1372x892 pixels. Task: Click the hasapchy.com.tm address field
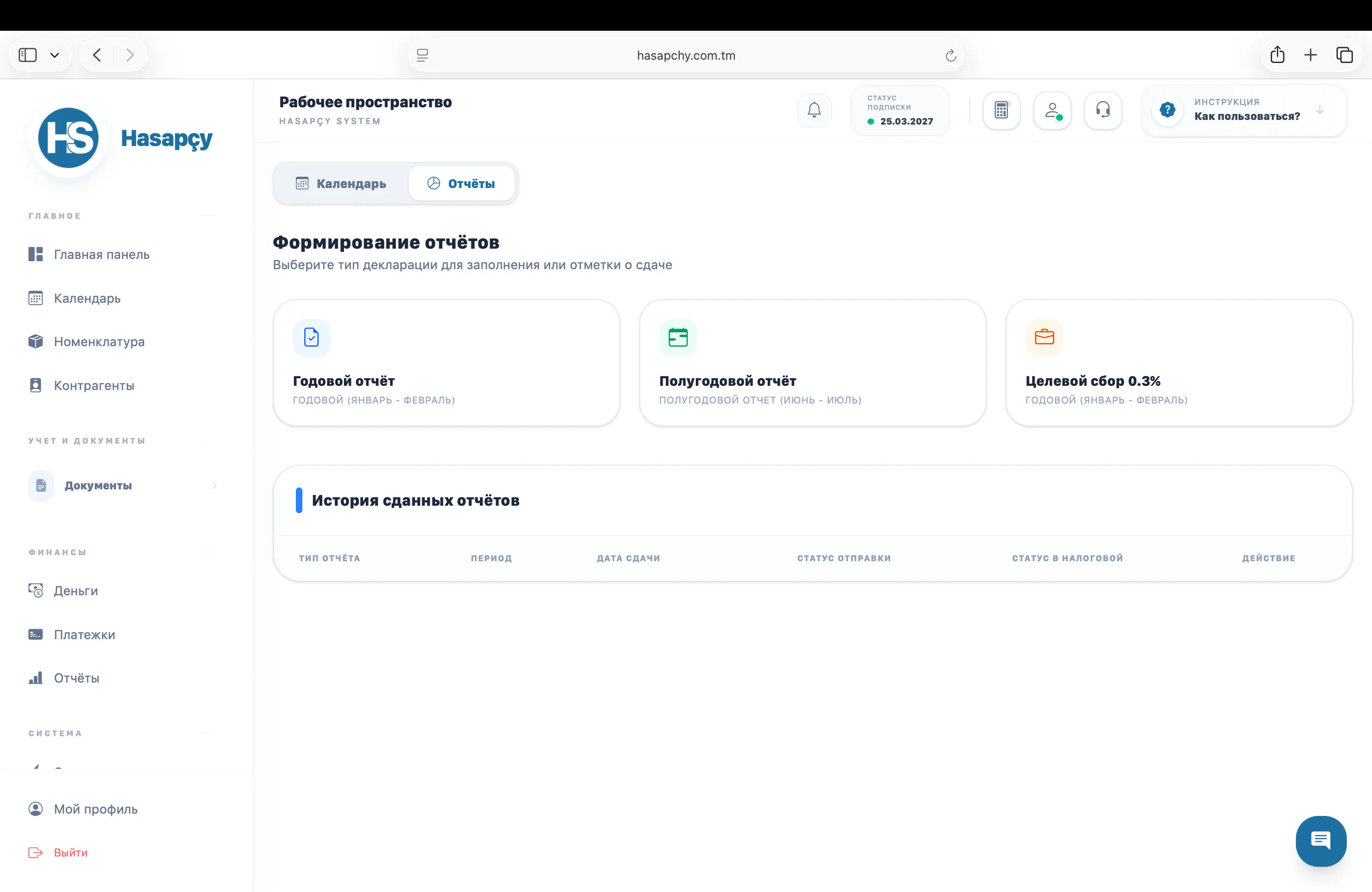(686, 56)
